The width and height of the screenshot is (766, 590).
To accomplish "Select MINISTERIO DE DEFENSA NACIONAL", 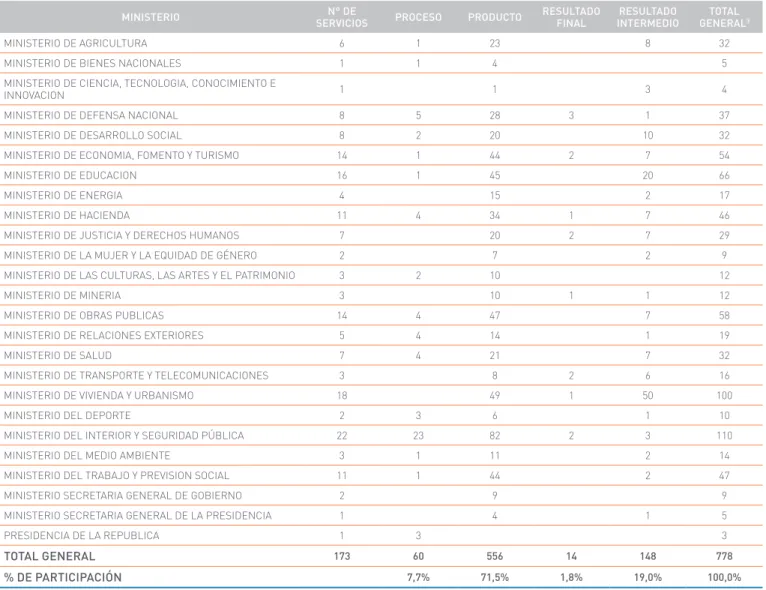I will [91, 115].
